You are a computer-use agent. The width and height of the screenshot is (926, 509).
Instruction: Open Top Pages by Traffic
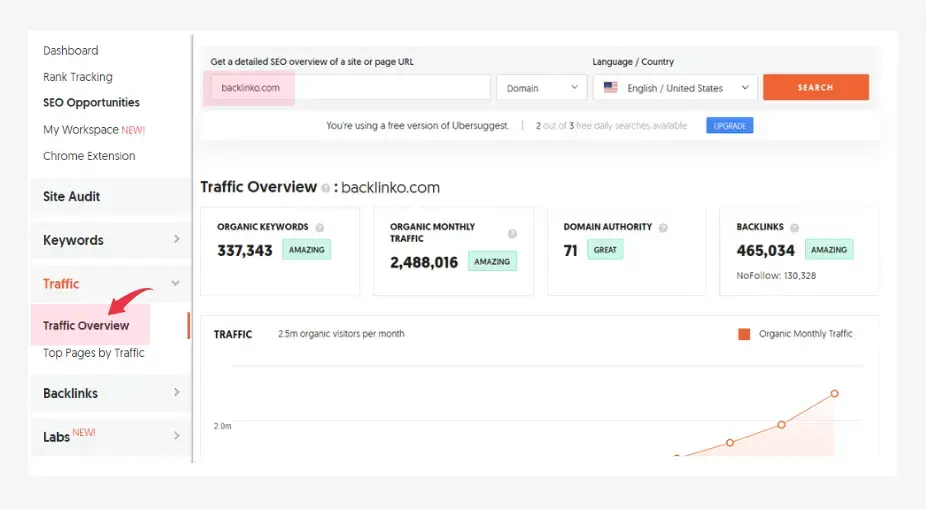tap(94, 353)
